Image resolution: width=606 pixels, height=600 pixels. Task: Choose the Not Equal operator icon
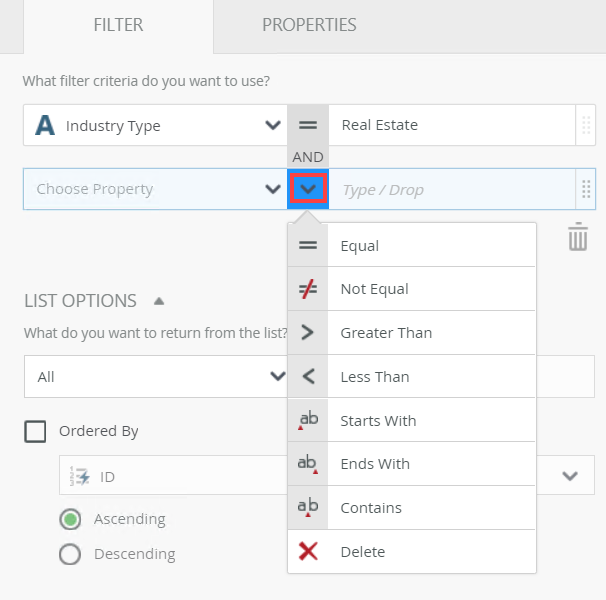(308, 289)
